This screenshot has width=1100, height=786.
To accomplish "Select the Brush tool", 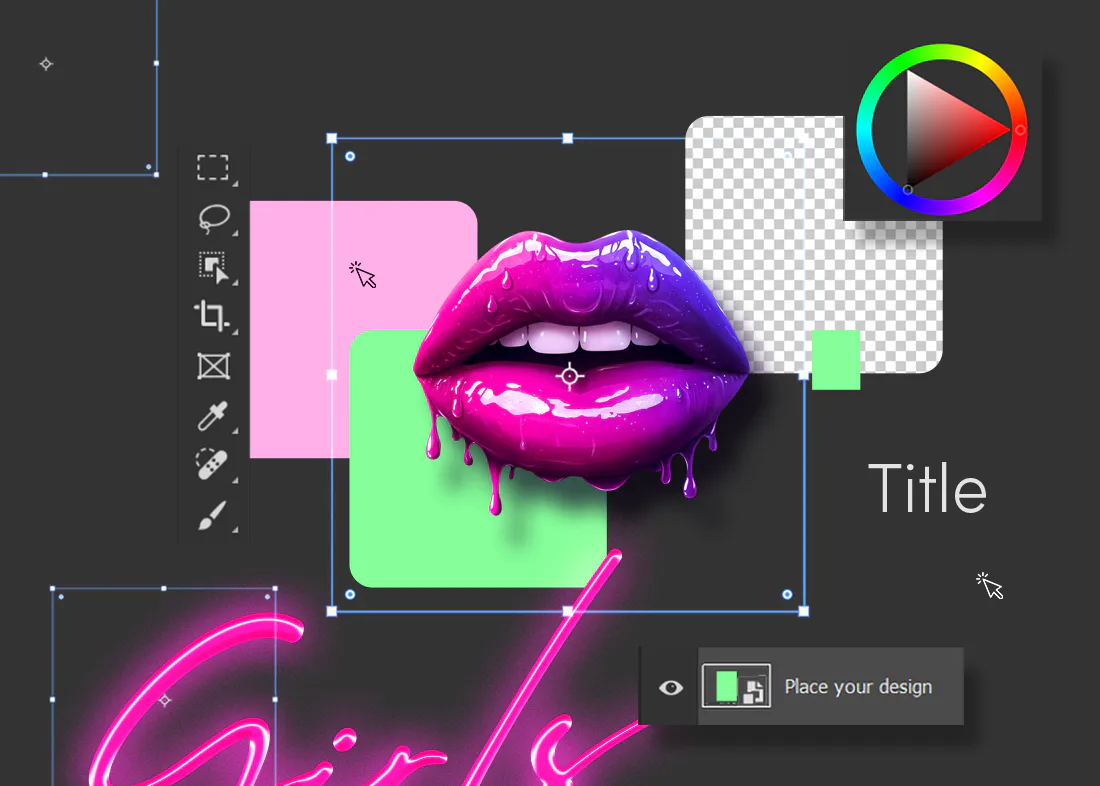I will (x=212, y=515).
